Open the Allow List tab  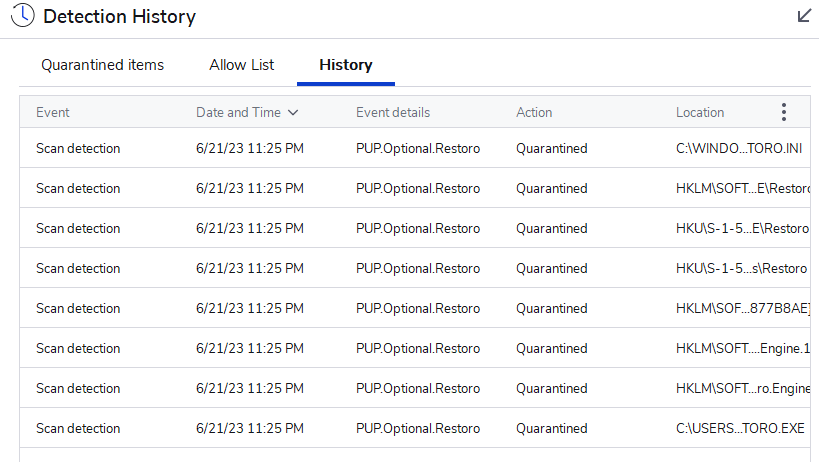point(242,65)
